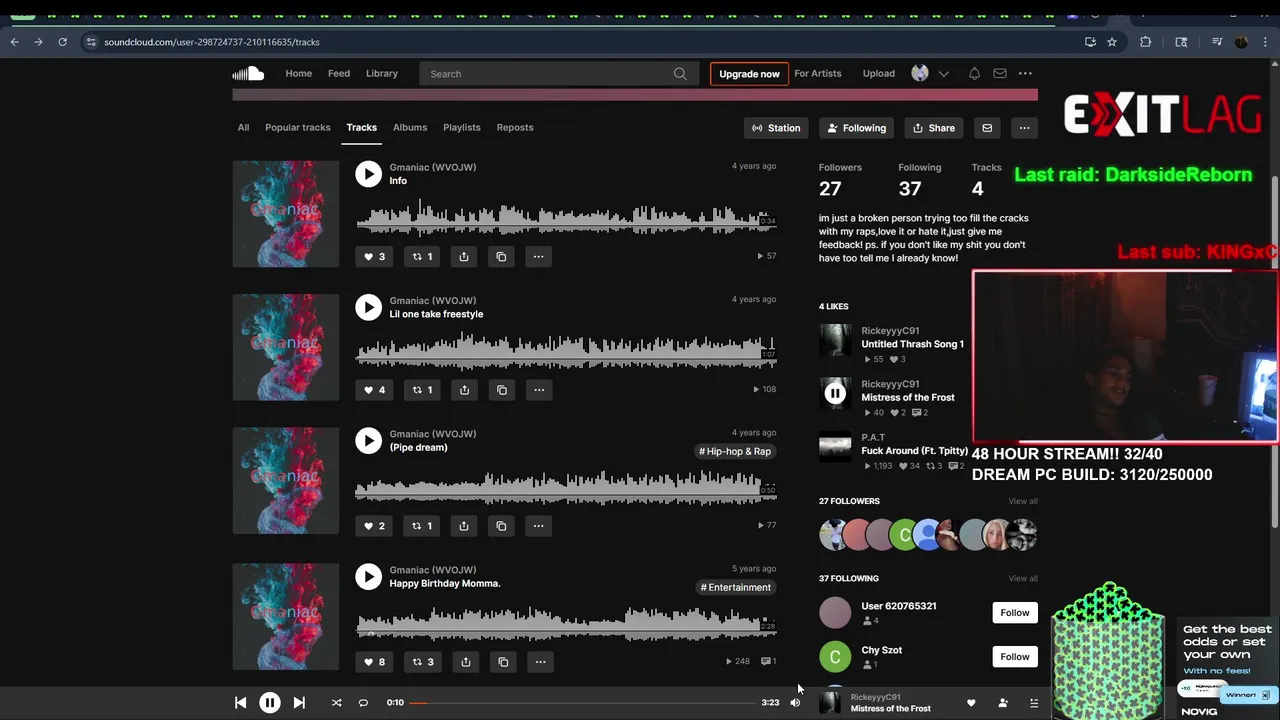Viewport: 1280px width, 720px height.
Task: Open the SoundCloud logo home link
Action: pos(248,73)
